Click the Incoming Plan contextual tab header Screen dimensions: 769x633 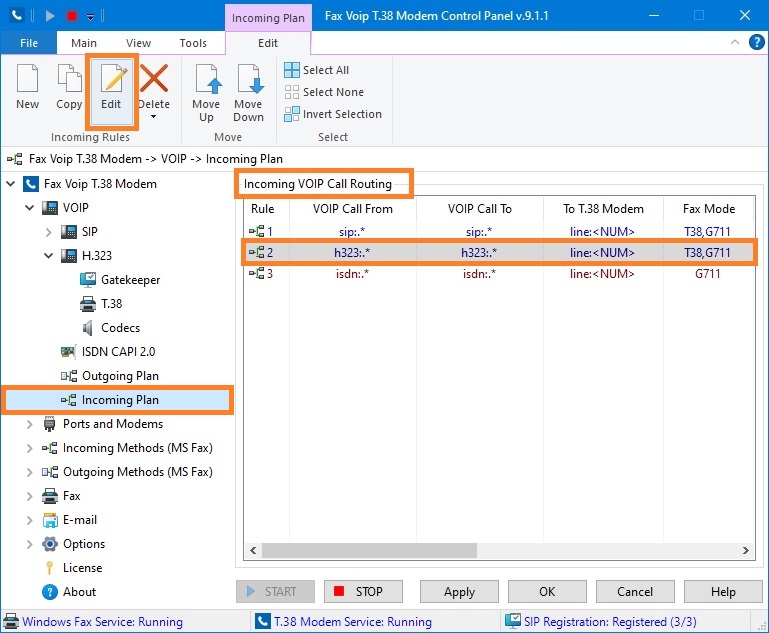click(268, 18)
